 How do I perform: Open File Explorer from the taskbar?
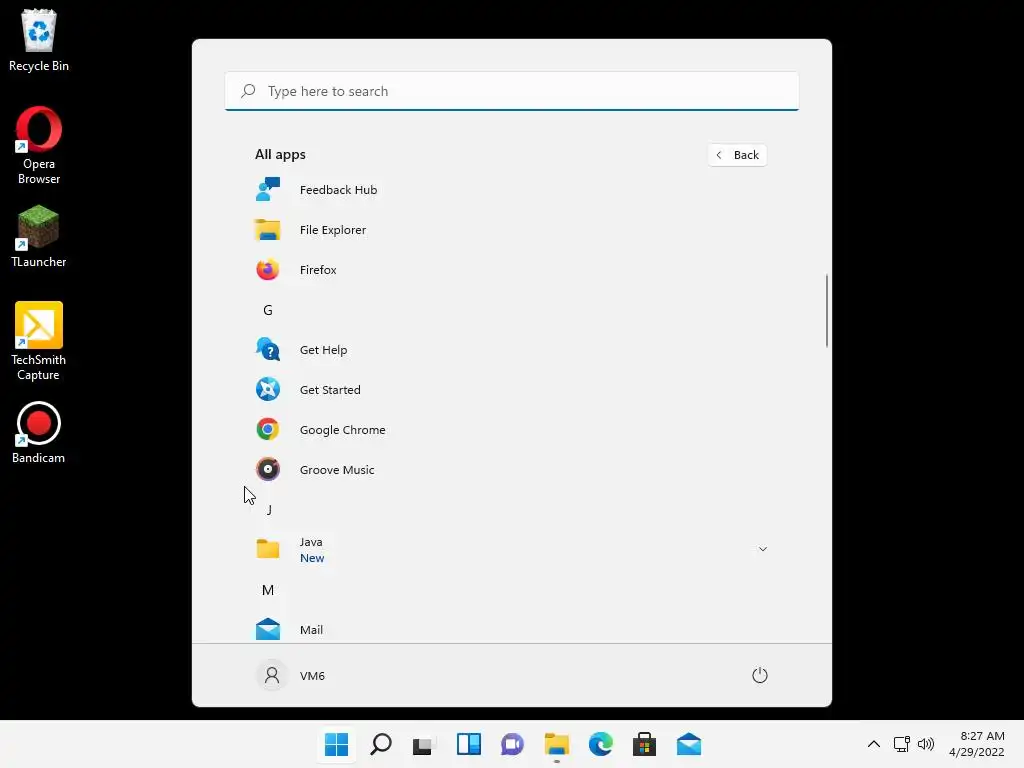(556, 744)
